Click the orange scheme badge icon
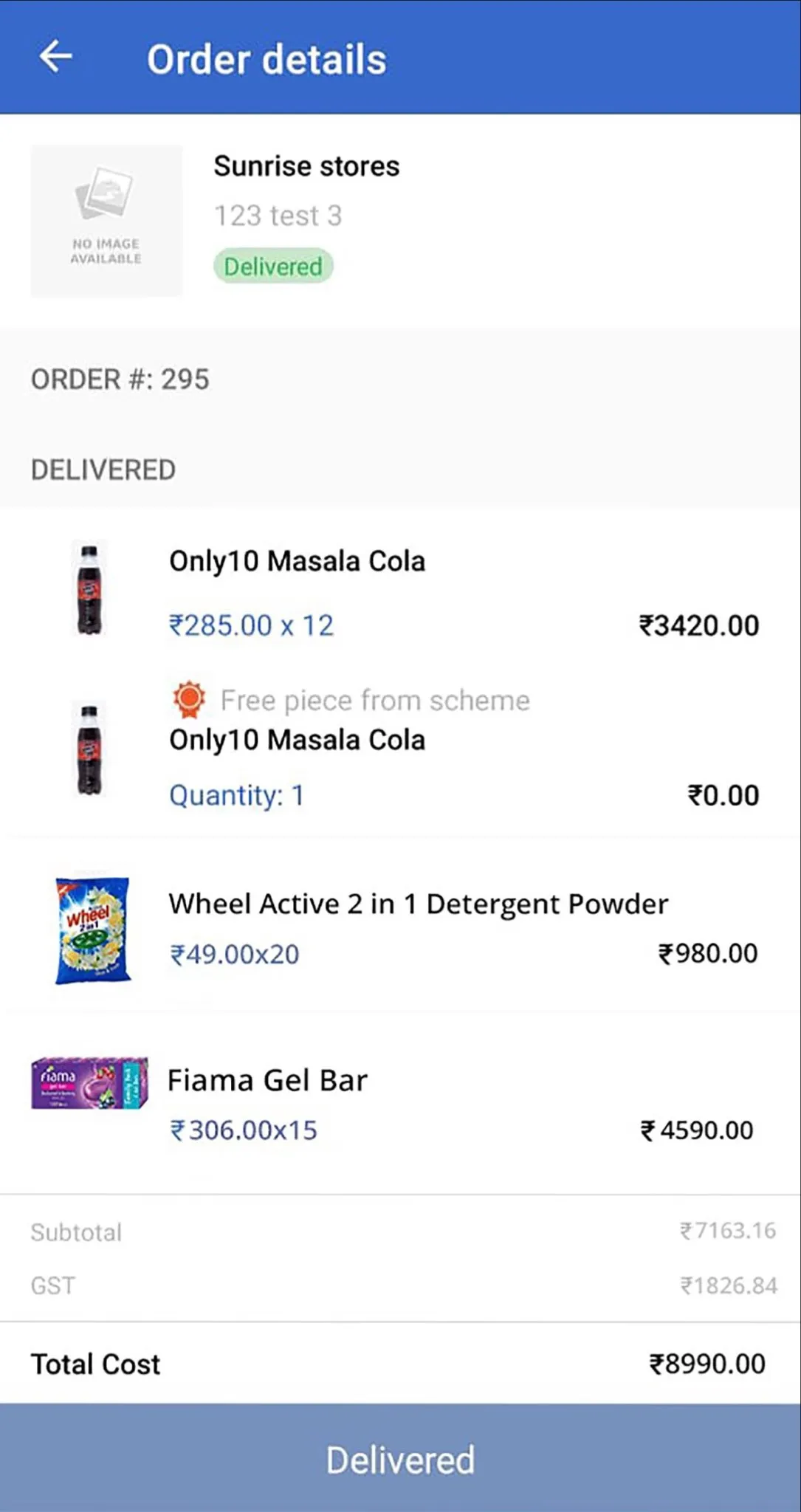Screen dimensions: 801x1512 (189, 699)
